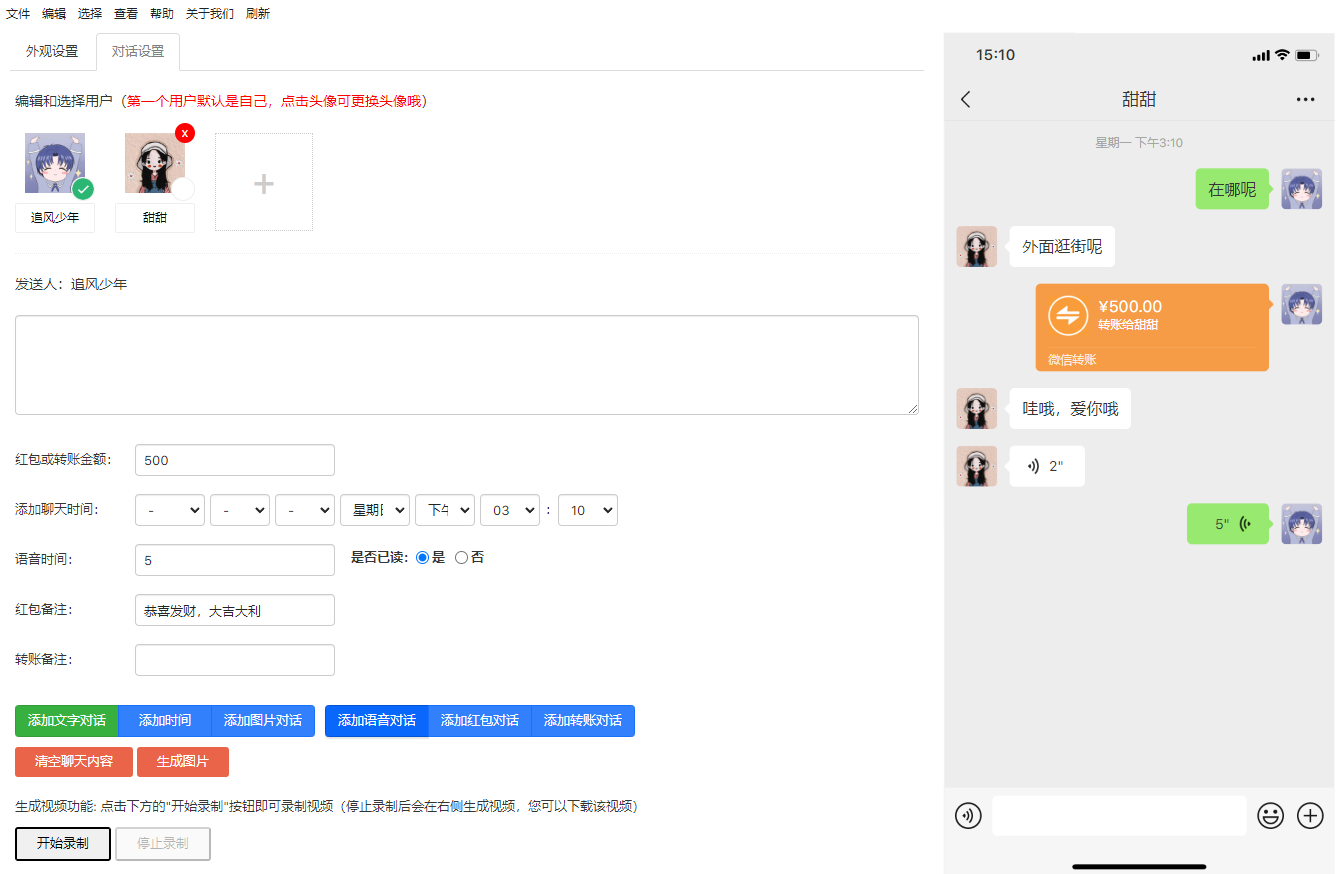Click the back arrow in chat header
The image size is (1341, 874).
[965, 99]
